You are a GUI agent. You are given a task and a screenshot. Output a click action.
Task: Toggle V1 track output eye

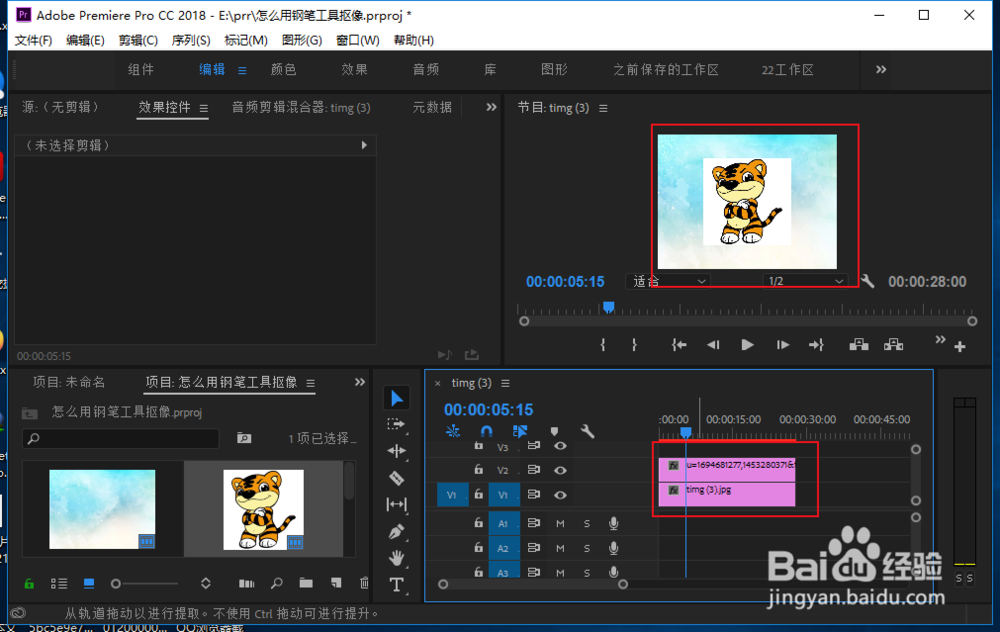click(x=560, y=494)
